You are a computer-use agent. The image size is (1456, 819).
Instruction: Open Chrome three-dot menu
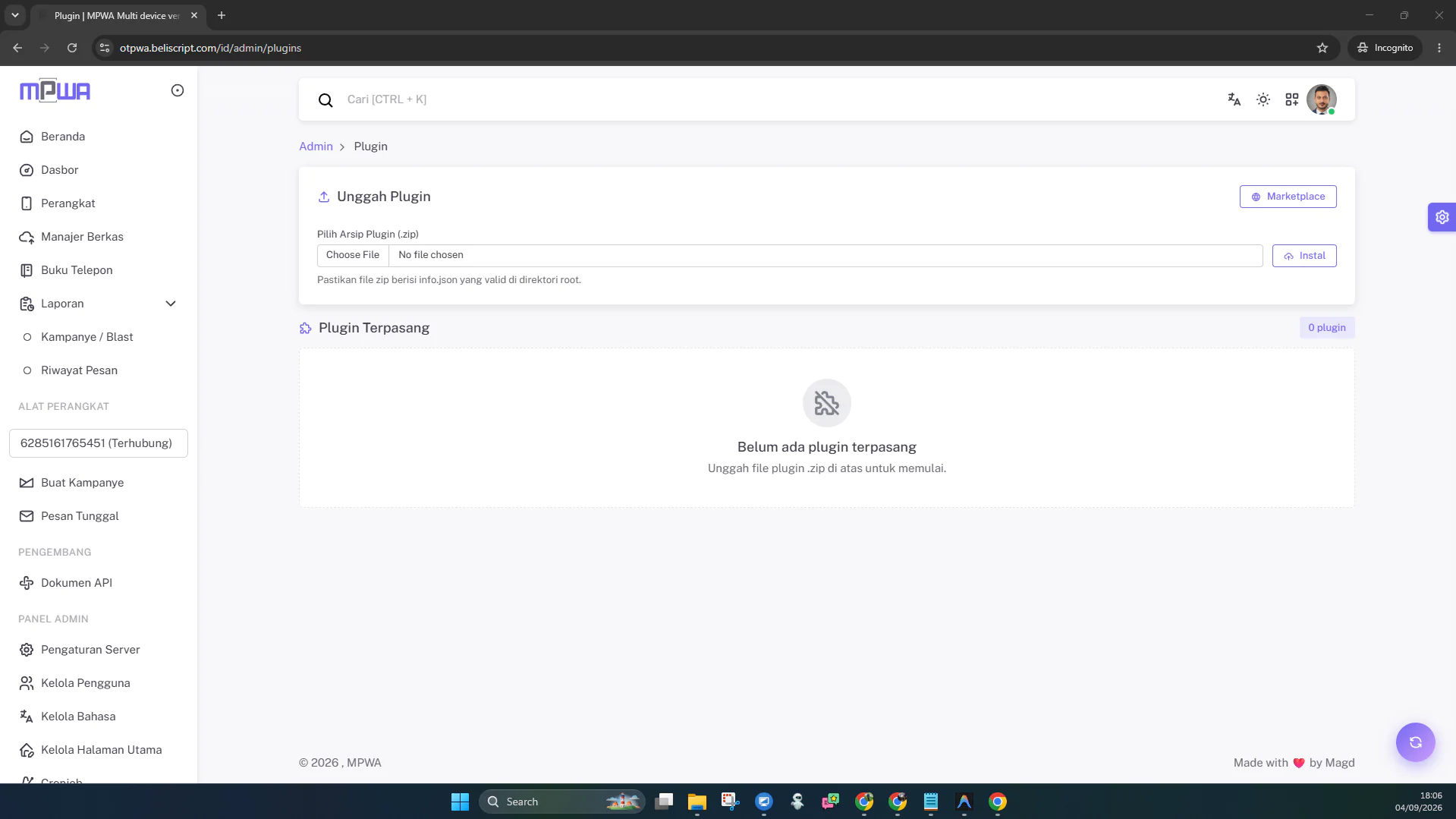coord(1439,48)
